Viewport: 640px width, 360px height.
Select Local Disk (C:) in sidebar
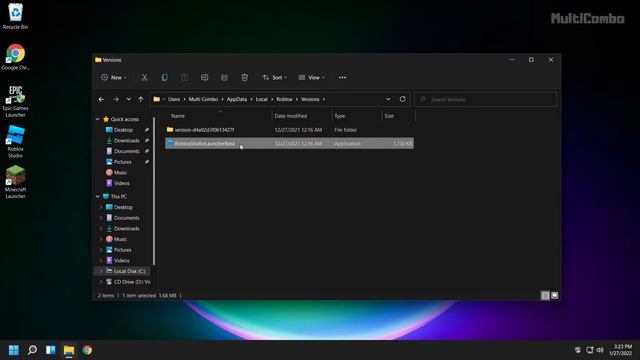pos(129,271)
